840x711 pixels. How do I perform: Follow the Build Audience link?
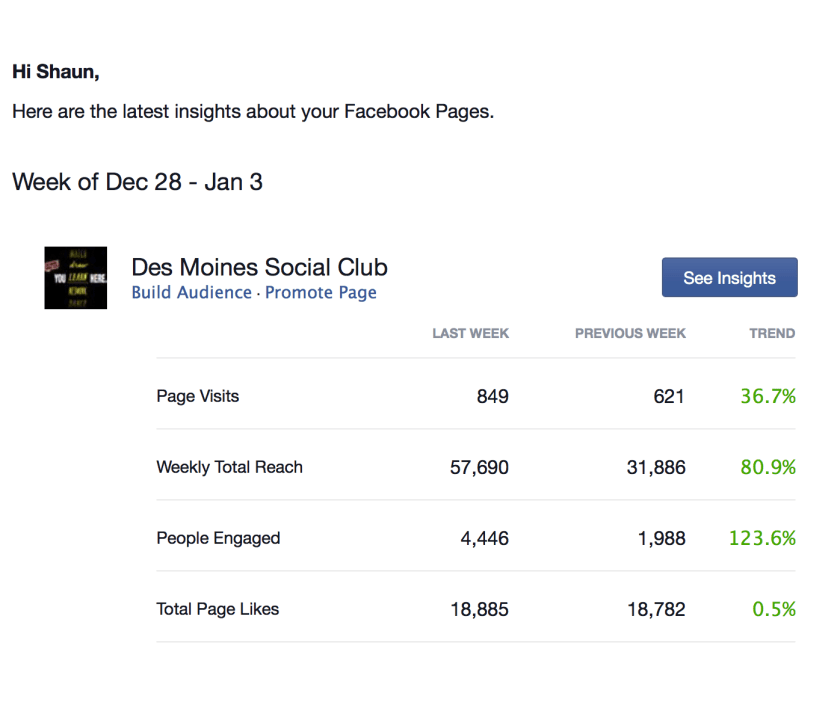tap(191, 293)
